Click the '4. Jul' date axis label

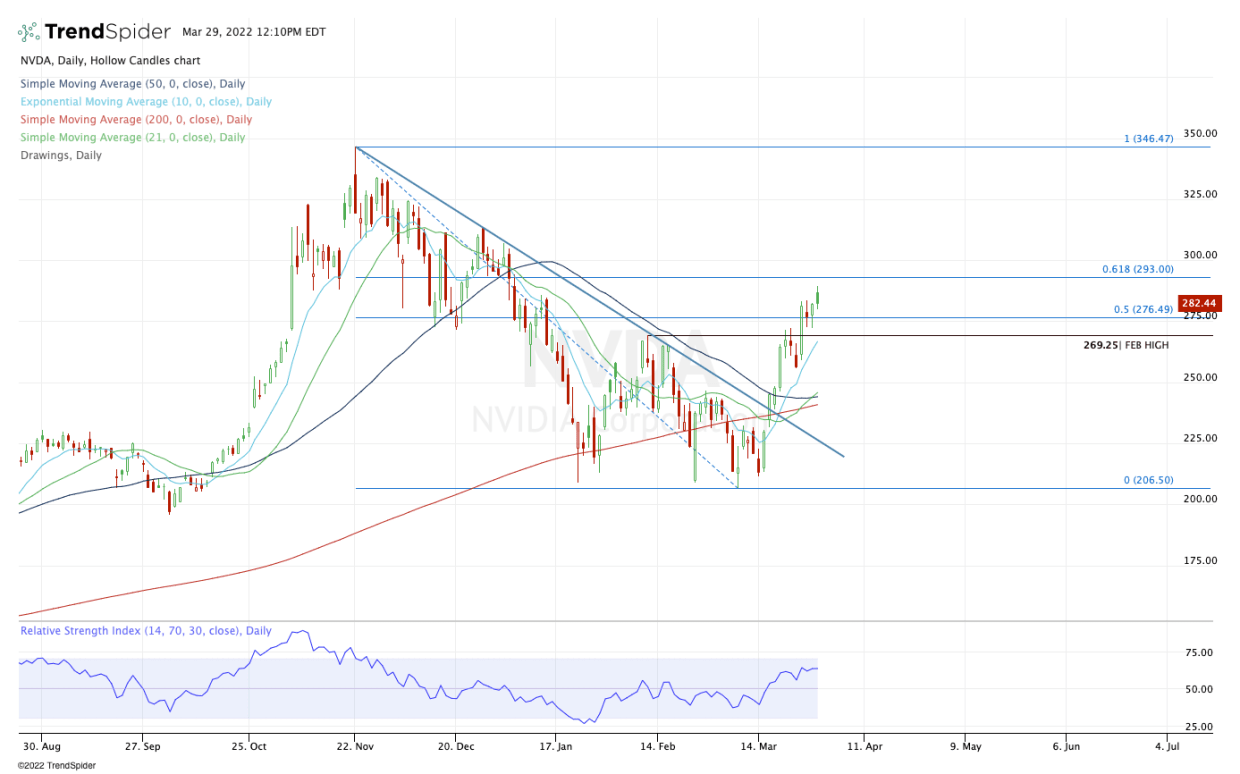point(1169,746)
